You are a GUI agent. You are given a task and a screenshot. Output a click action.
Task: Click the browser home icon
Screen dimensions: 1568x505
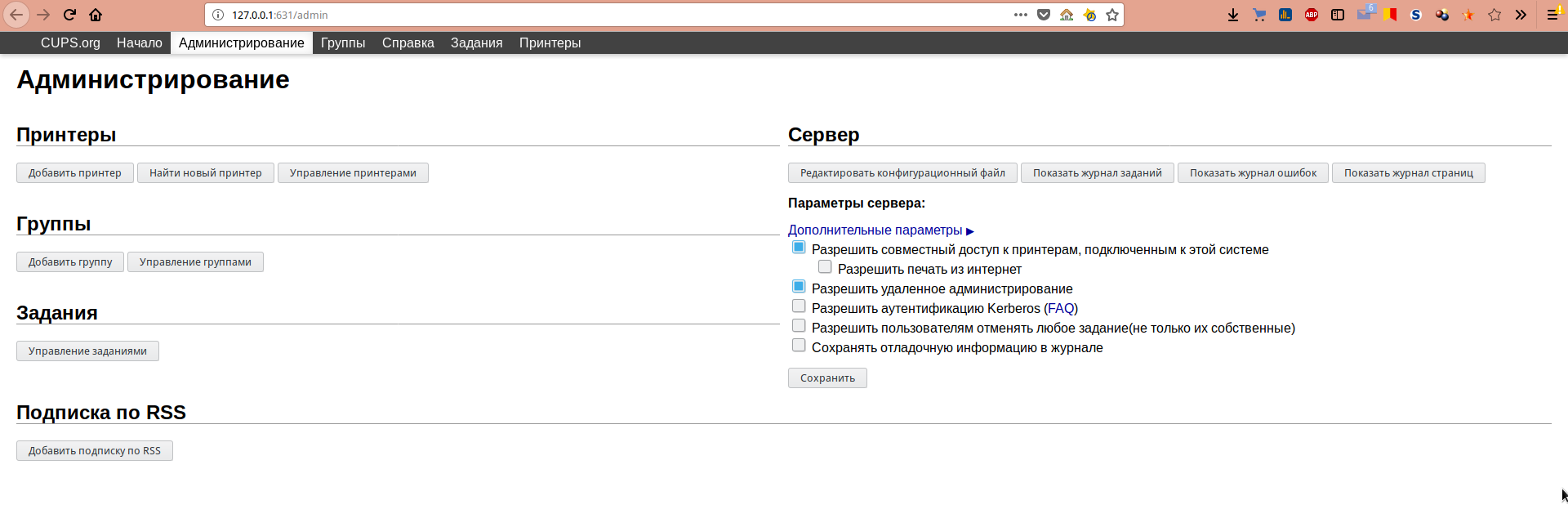(96, 15)
